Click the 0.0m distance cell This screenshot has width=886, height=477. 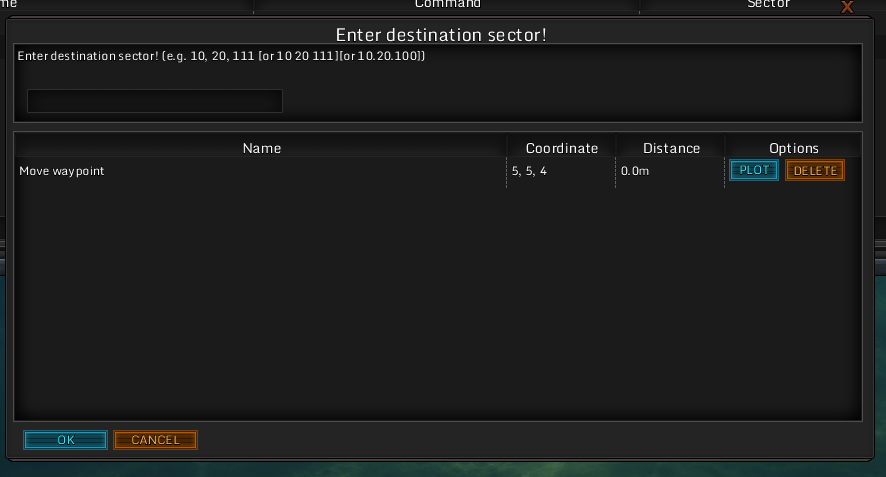(x=635, y=171)
